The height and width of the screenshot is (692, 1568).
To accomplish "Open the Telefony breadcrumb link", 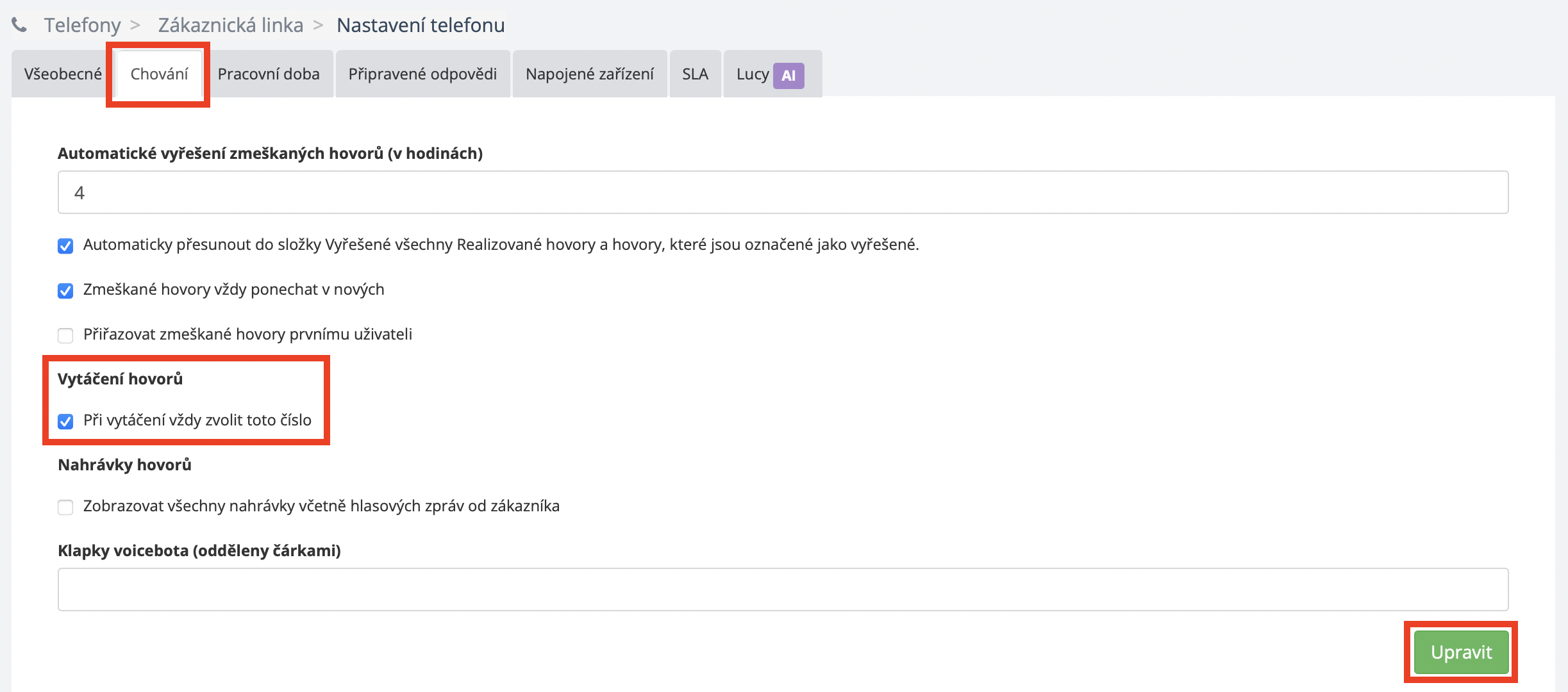I will [x=82, y=25].
